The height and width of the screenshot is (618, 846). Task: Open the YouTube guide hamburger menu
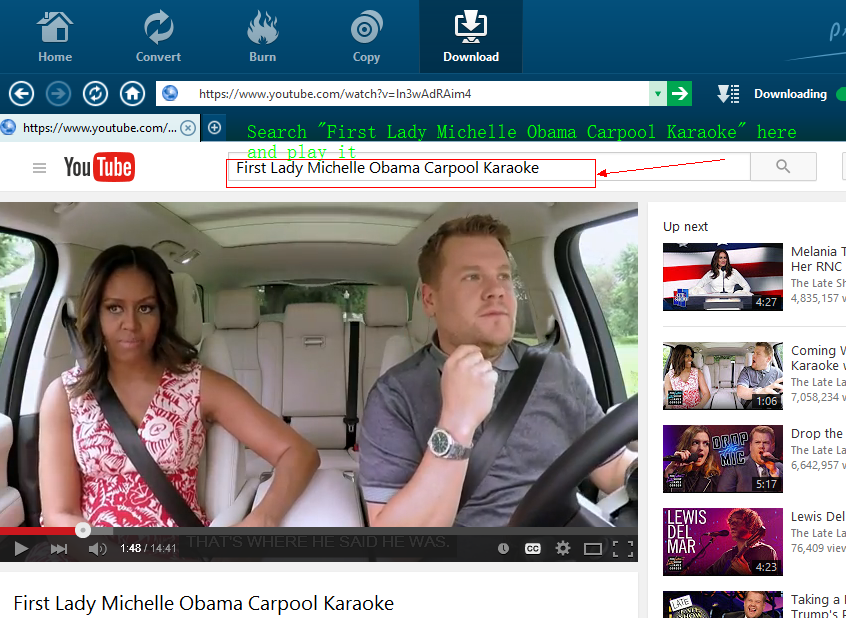(39, 168)
